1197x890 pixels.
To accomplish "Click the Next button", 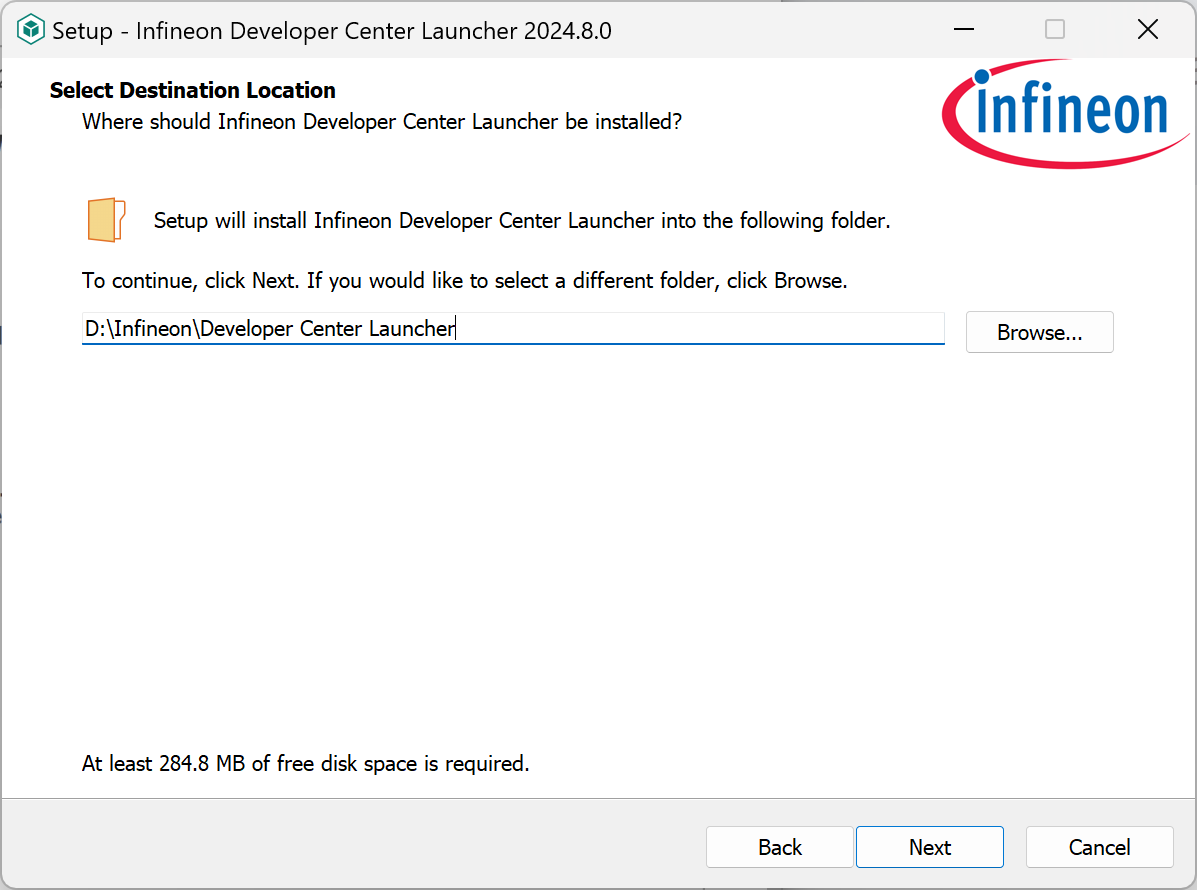I will tap(929, 846).
